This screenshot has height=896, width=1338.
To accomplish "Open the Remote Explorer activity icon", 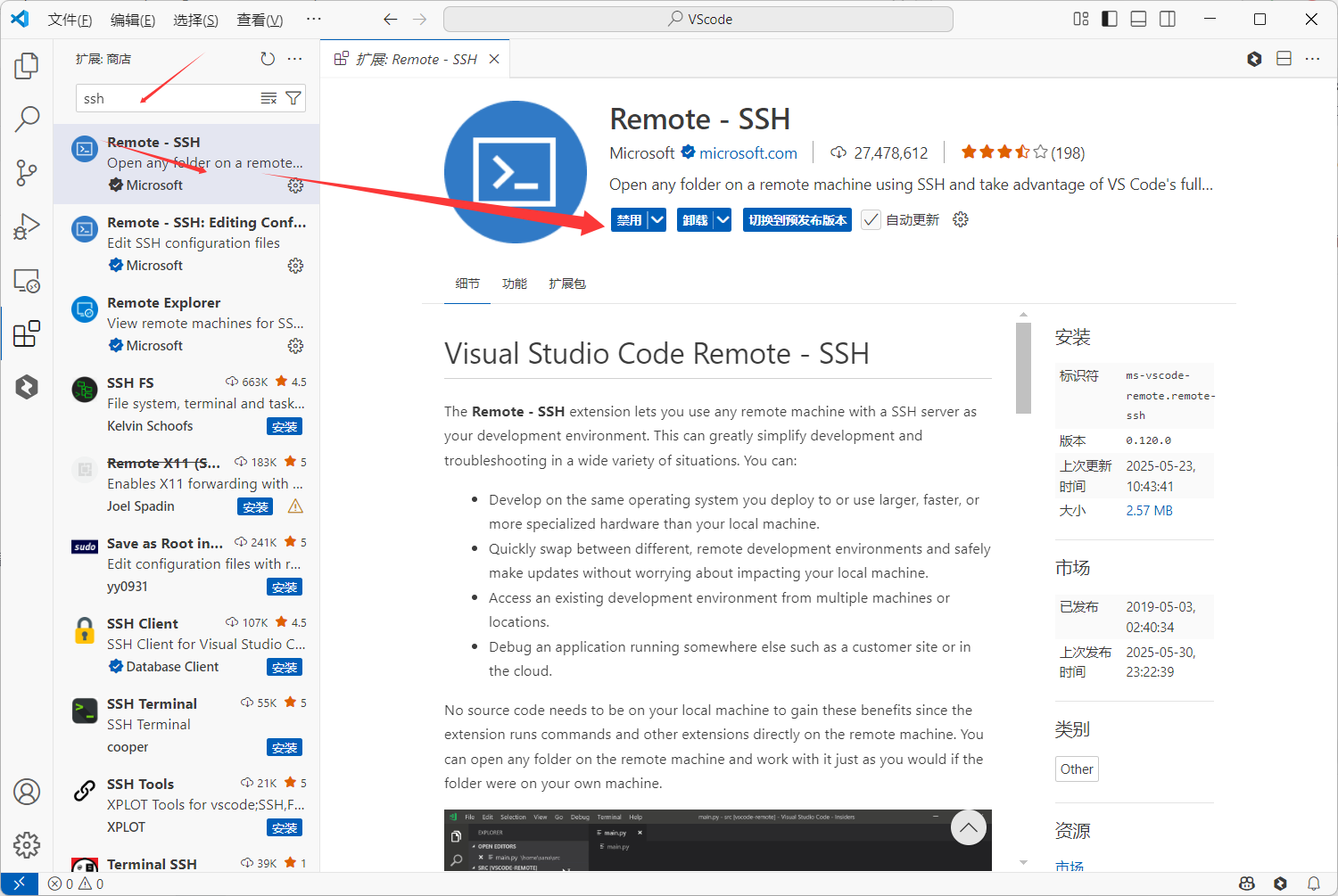I will click(x=27, y=281).
